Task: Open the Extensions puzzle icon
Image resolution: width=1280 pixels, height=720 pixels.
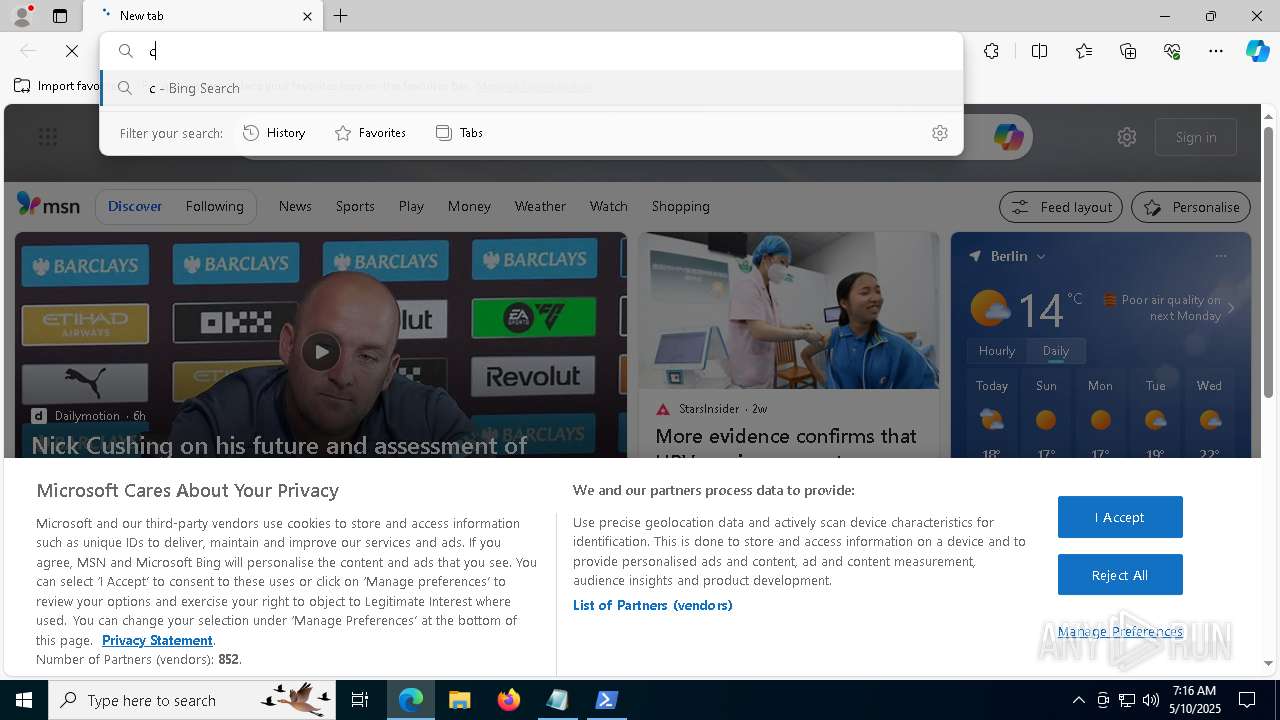Action: coord(991,51)
